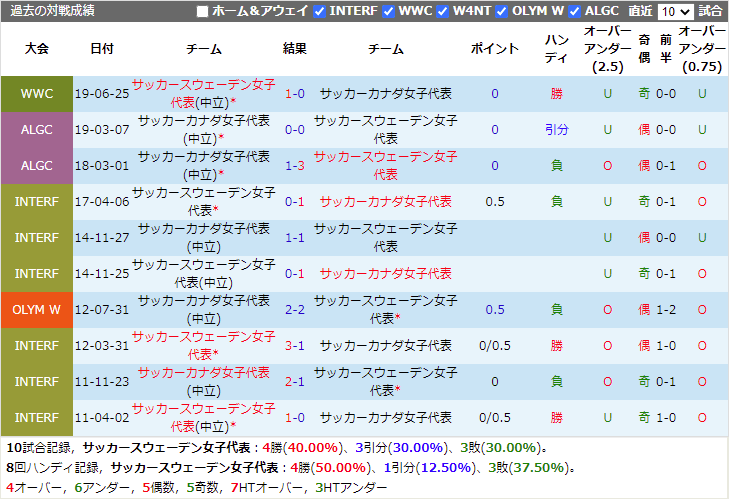This screenshot has height=499, width=729.
Task: Open the 1-0 result for 19-06-25
Action: (295, 94)
